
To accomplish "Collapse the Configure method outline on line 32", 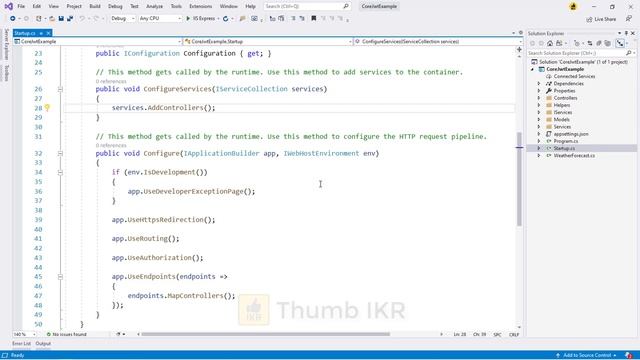I will click(60, 153).
